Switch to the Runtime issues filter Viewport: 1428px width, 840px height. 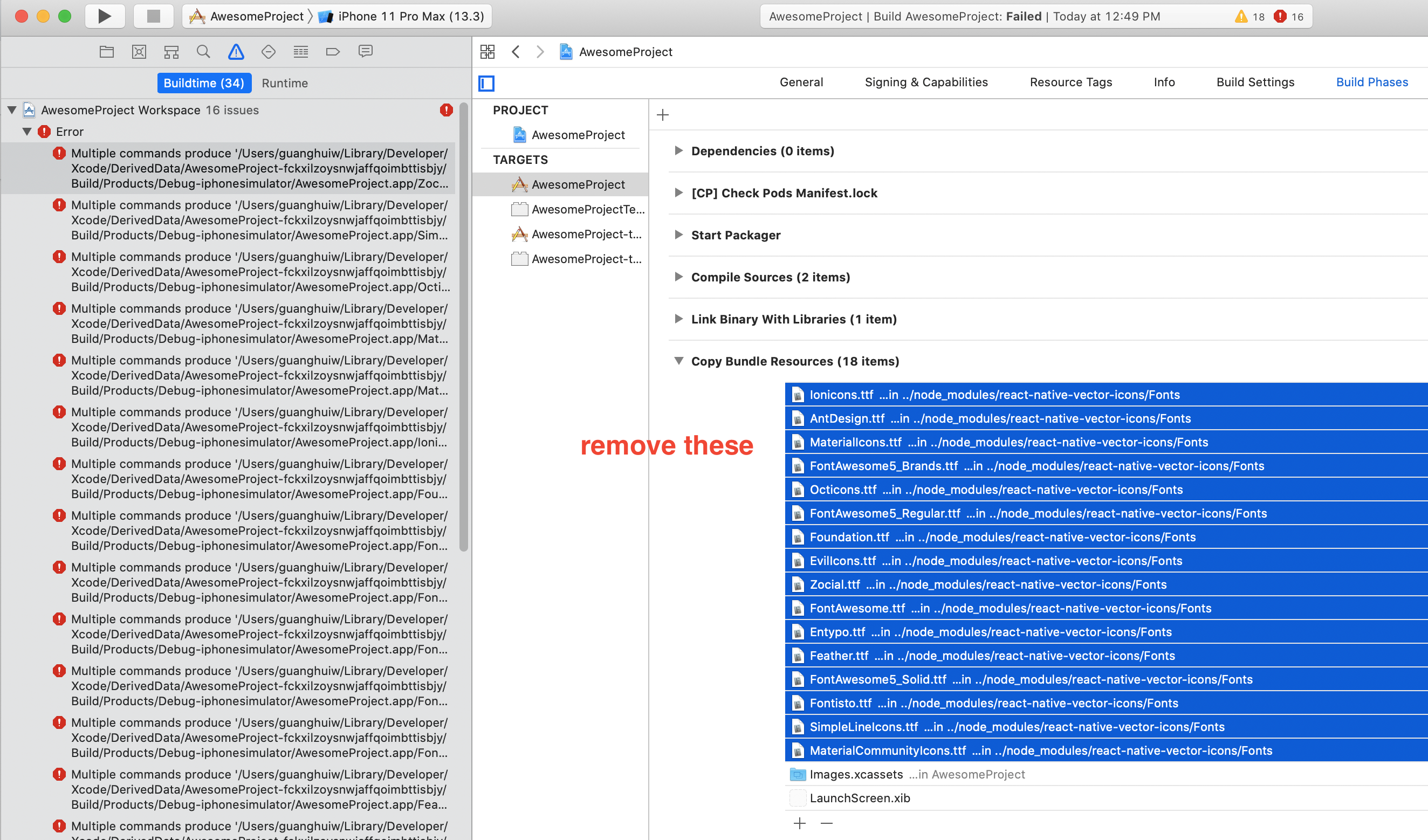click(x=284, y=83)
